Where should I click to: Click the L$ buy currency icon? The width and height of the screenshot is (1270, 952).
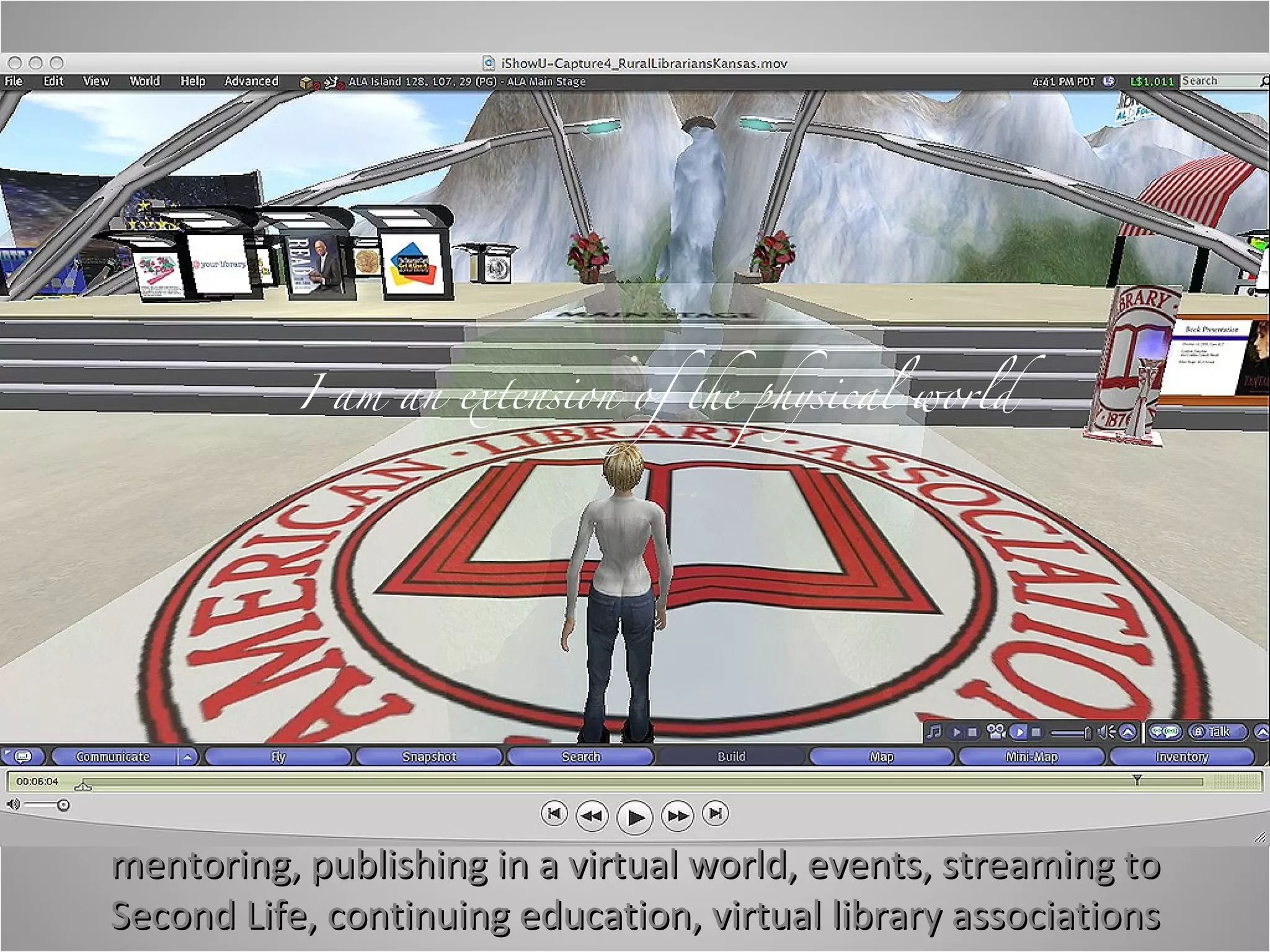tap(1109, 81)
